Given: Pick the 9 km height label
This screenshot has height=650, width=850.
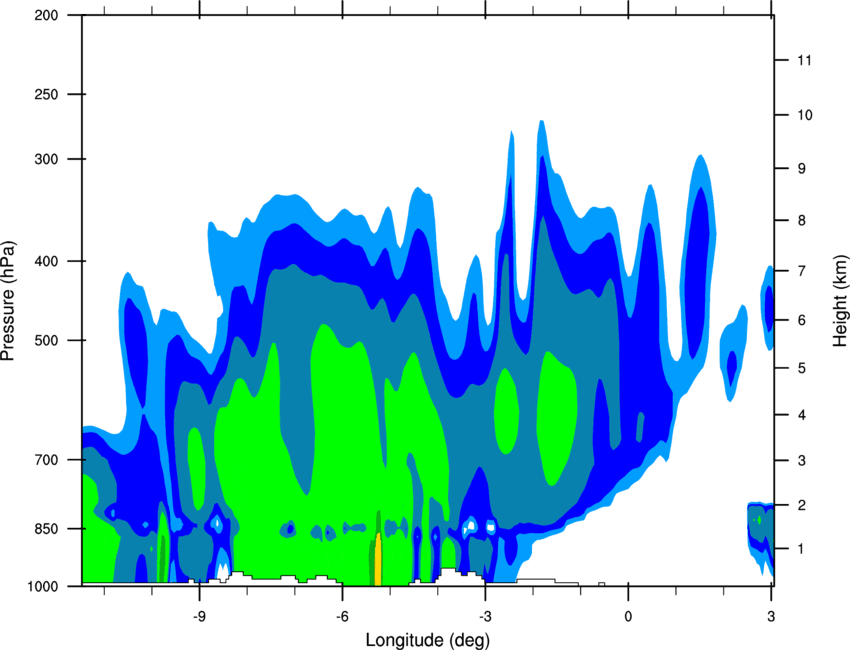Looking at the screenshot, I should (802, 169).
